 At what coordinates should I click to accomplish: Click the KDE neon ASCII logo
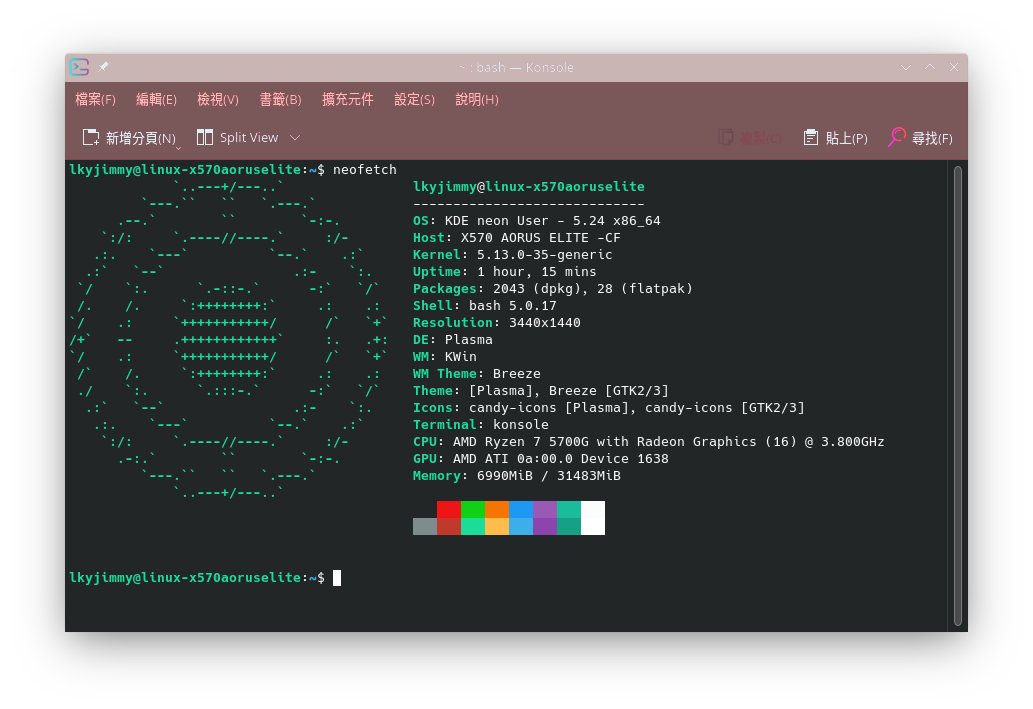pos(229,339)
